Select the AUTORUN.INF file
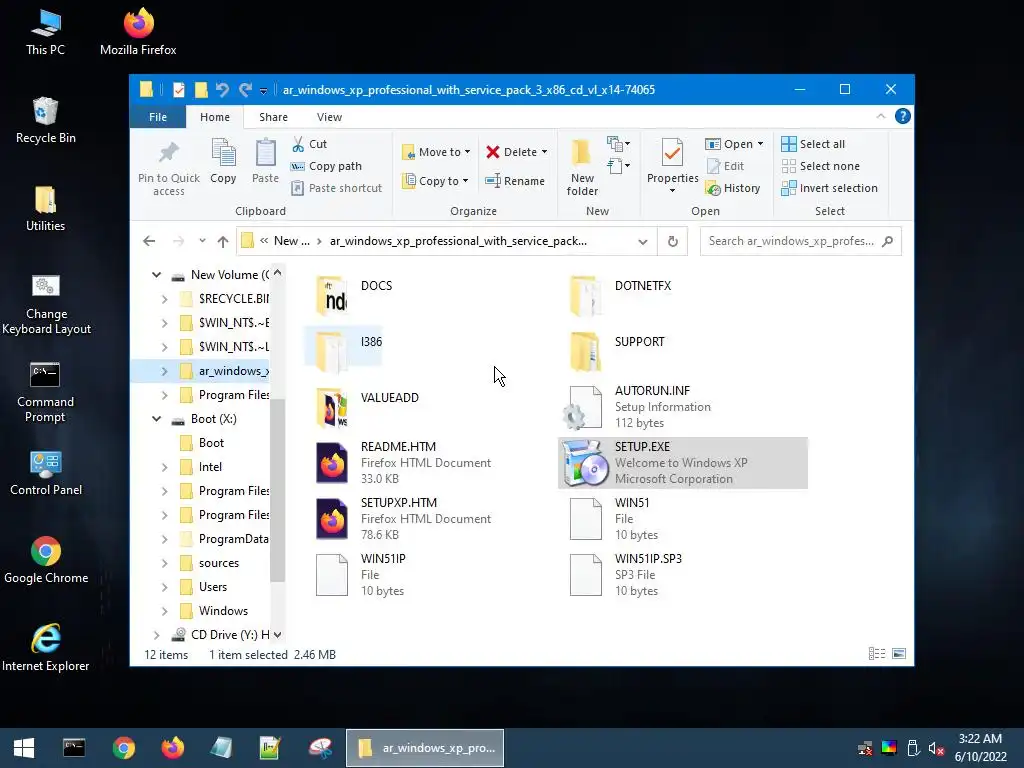This screenshot has width=1024, height=768. (x=682, y=406)
